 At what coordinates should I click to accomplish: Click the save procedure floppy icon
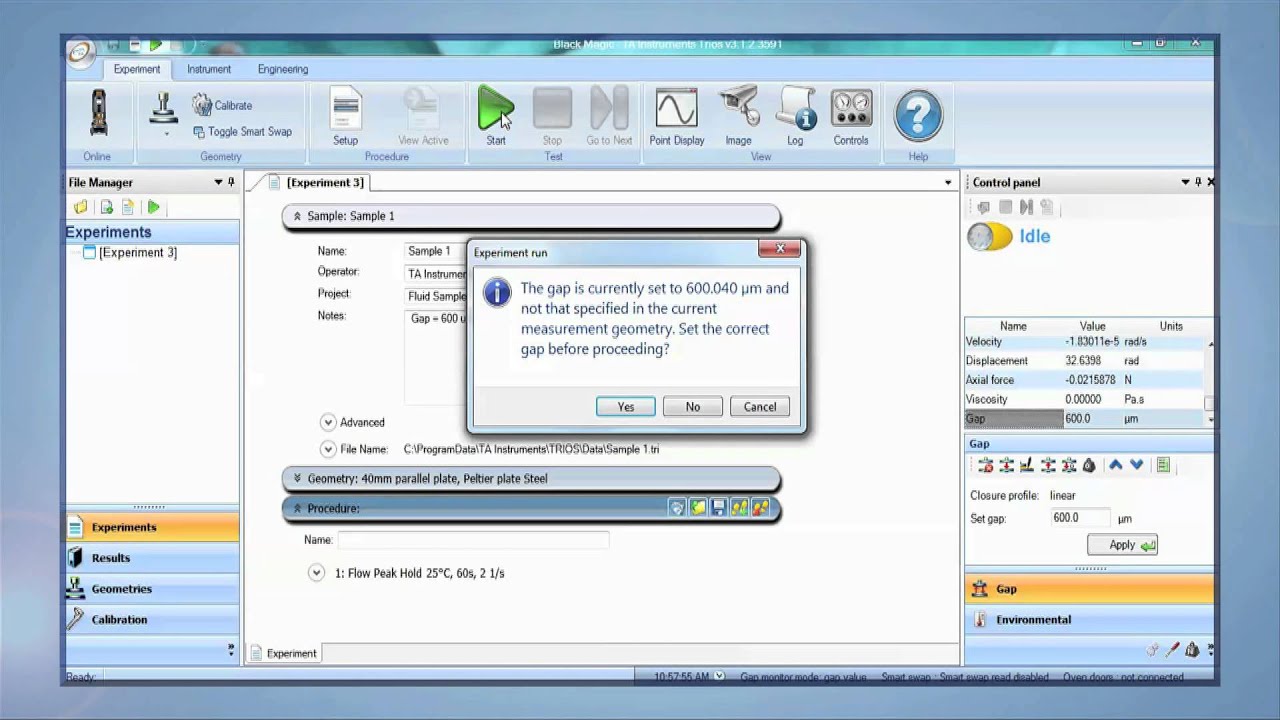point(718,508)
